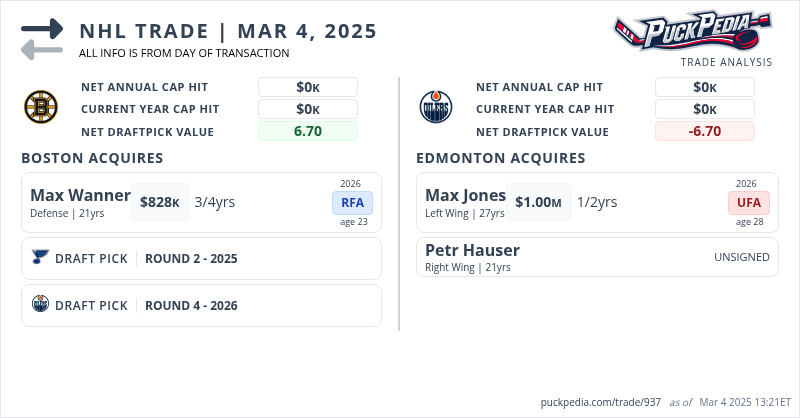Select Petr Hauser's name
Screen dimensions: 800x418
472,250
